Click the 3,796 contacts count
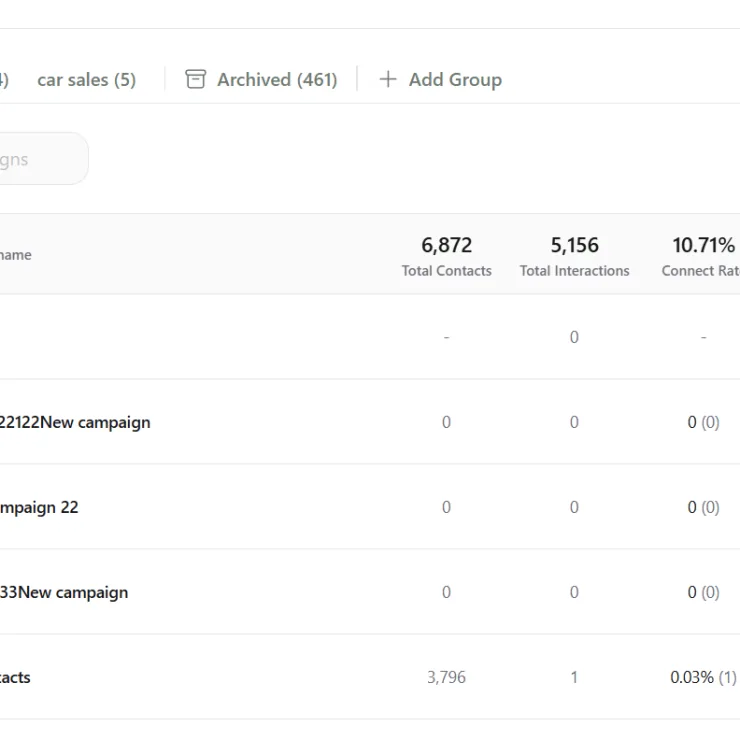The height and width of the screenshot is (740, 740). pyautogui.click(x=446, y=677)
